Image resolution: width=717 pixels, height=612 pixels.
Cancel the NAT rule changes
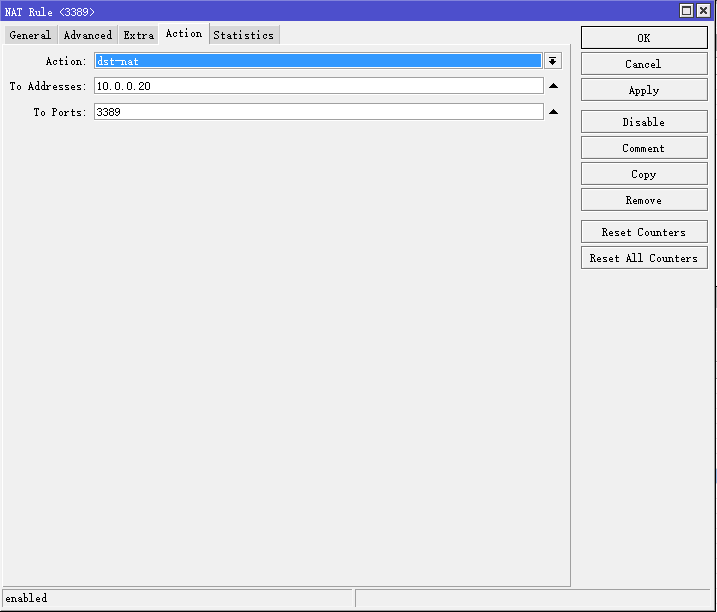pyautogui.click(x=643, y=64)
